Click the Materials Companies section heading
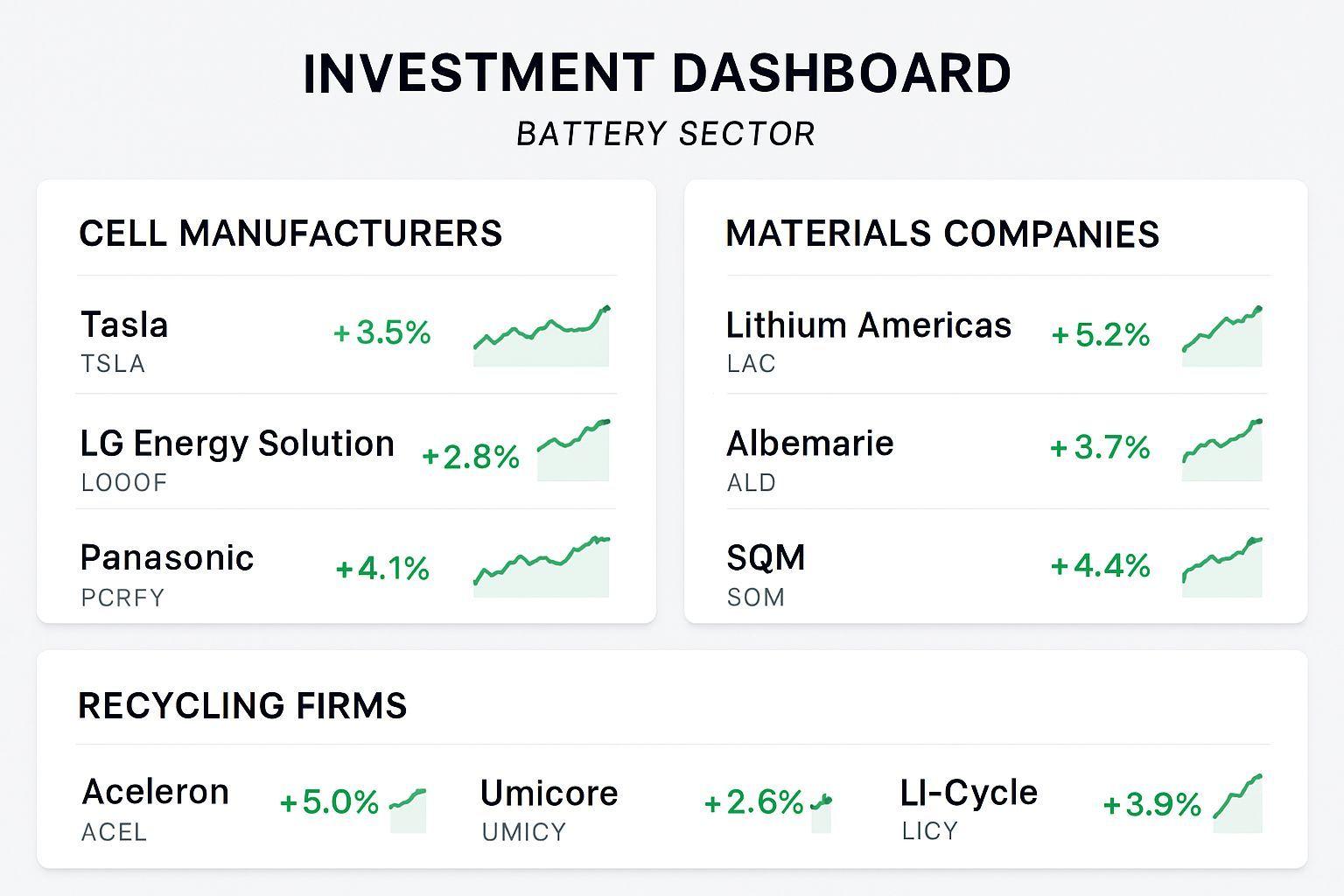The height and width of the screenshot is (896, 1344). tap(942, 234)
